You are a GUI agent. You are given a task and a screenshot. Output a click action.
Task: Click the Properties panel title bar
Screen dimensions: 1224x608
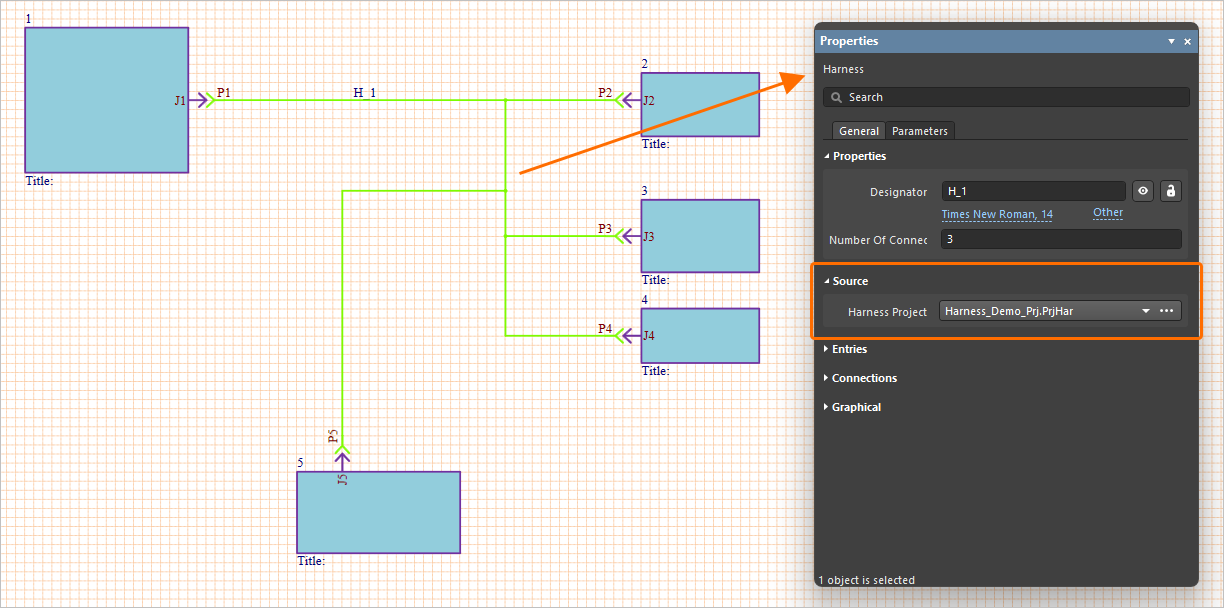(1006, 41)
